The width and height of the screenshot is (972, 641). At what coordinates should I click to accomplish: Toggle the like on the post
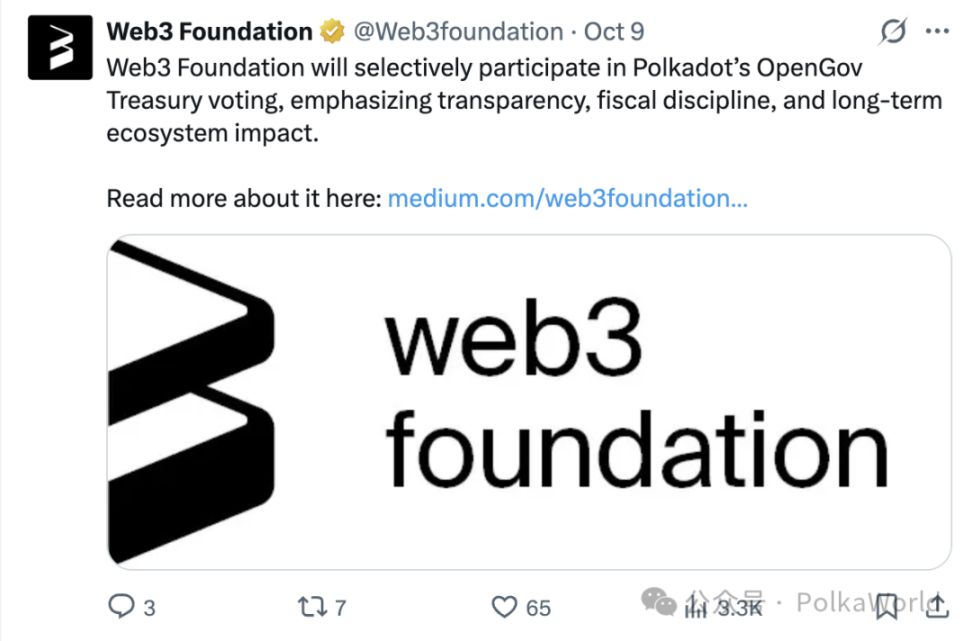(x=504, y=606)
